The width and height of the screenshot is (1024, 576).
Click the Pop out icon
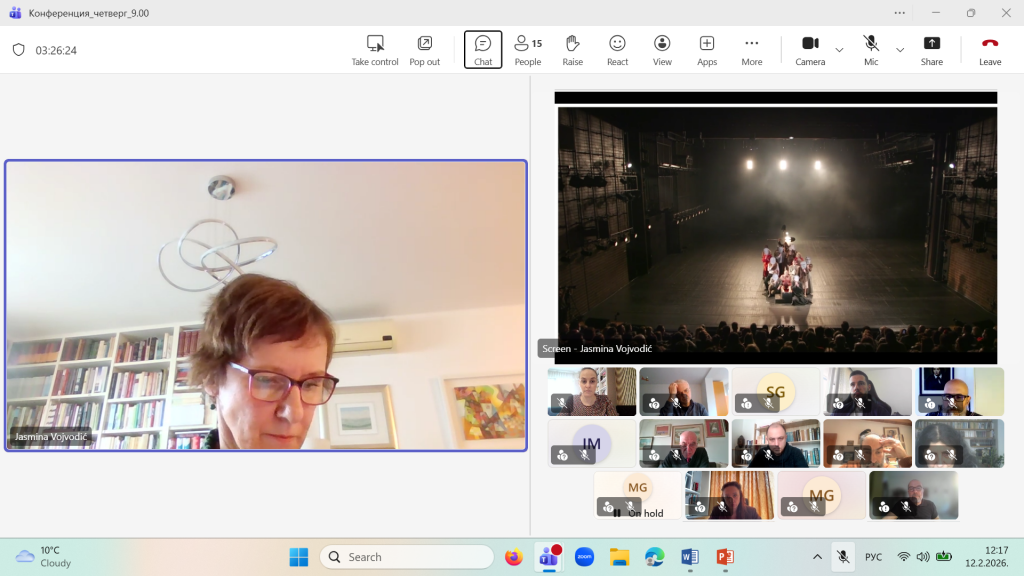[x=424, y=49]
